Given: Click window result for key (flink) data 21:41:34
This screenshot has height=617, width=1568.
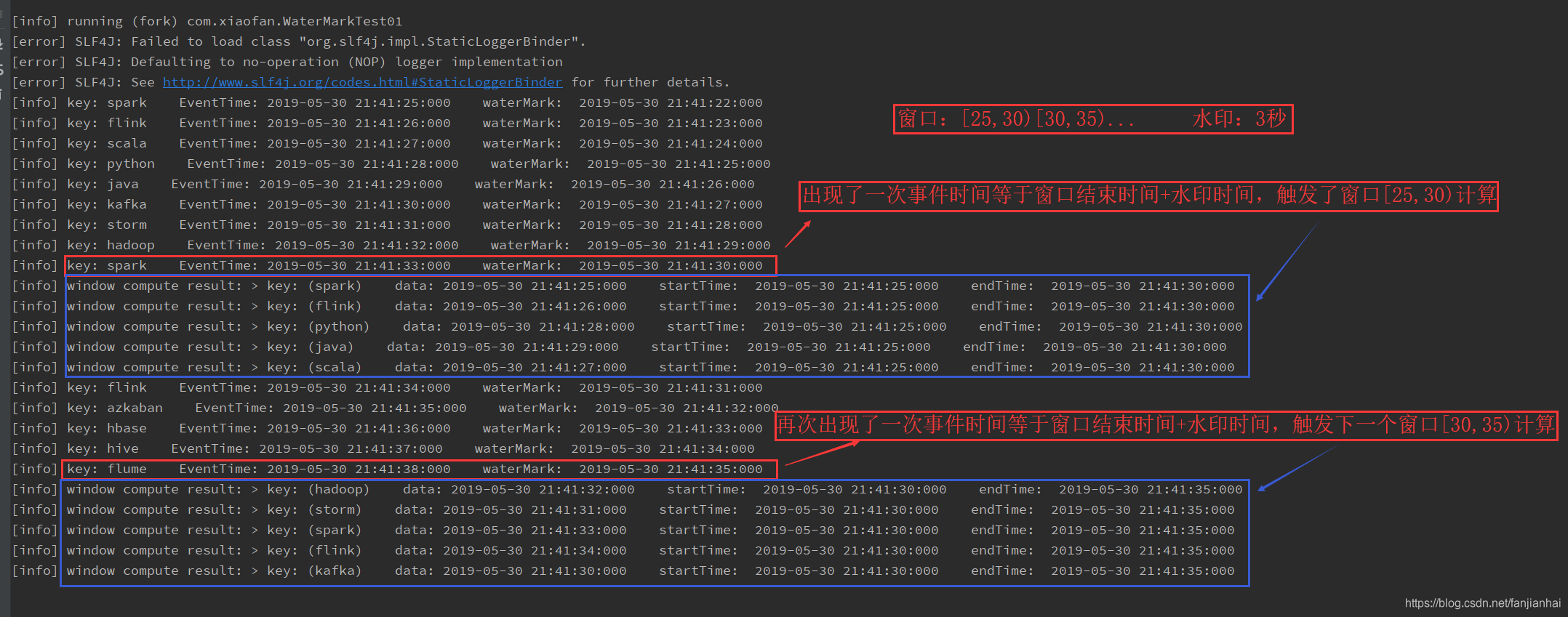Looking at the screenshot, I should (x=623, y=550).
